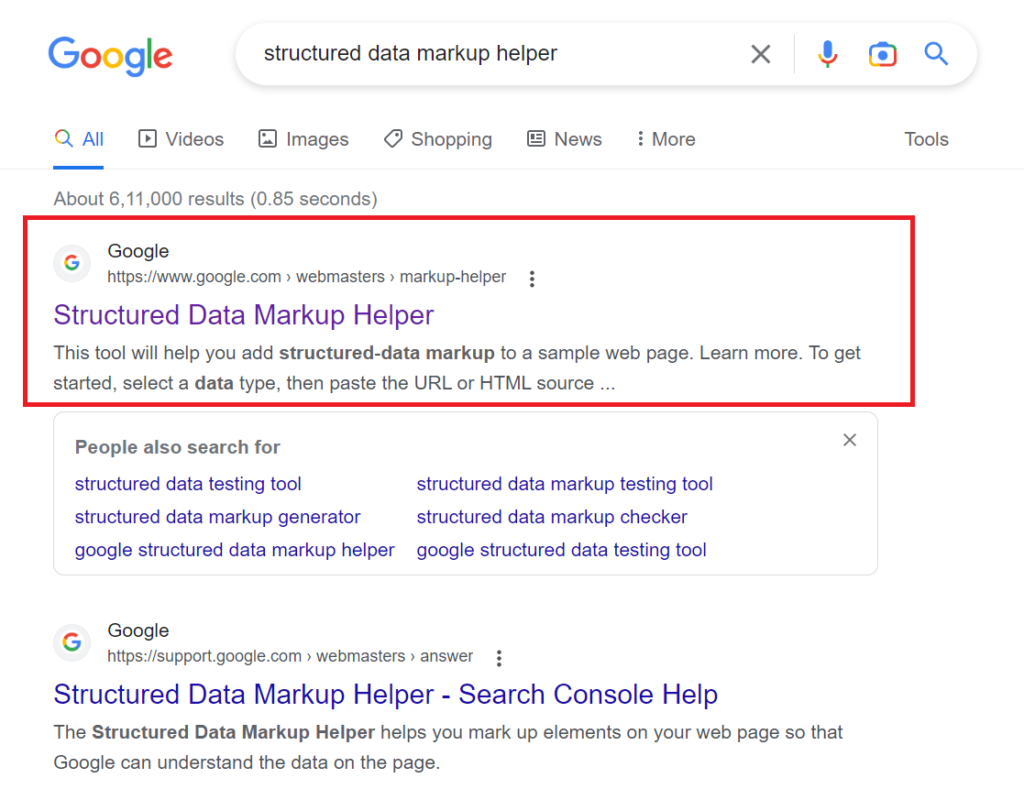Switch to the All results tab

79,139
